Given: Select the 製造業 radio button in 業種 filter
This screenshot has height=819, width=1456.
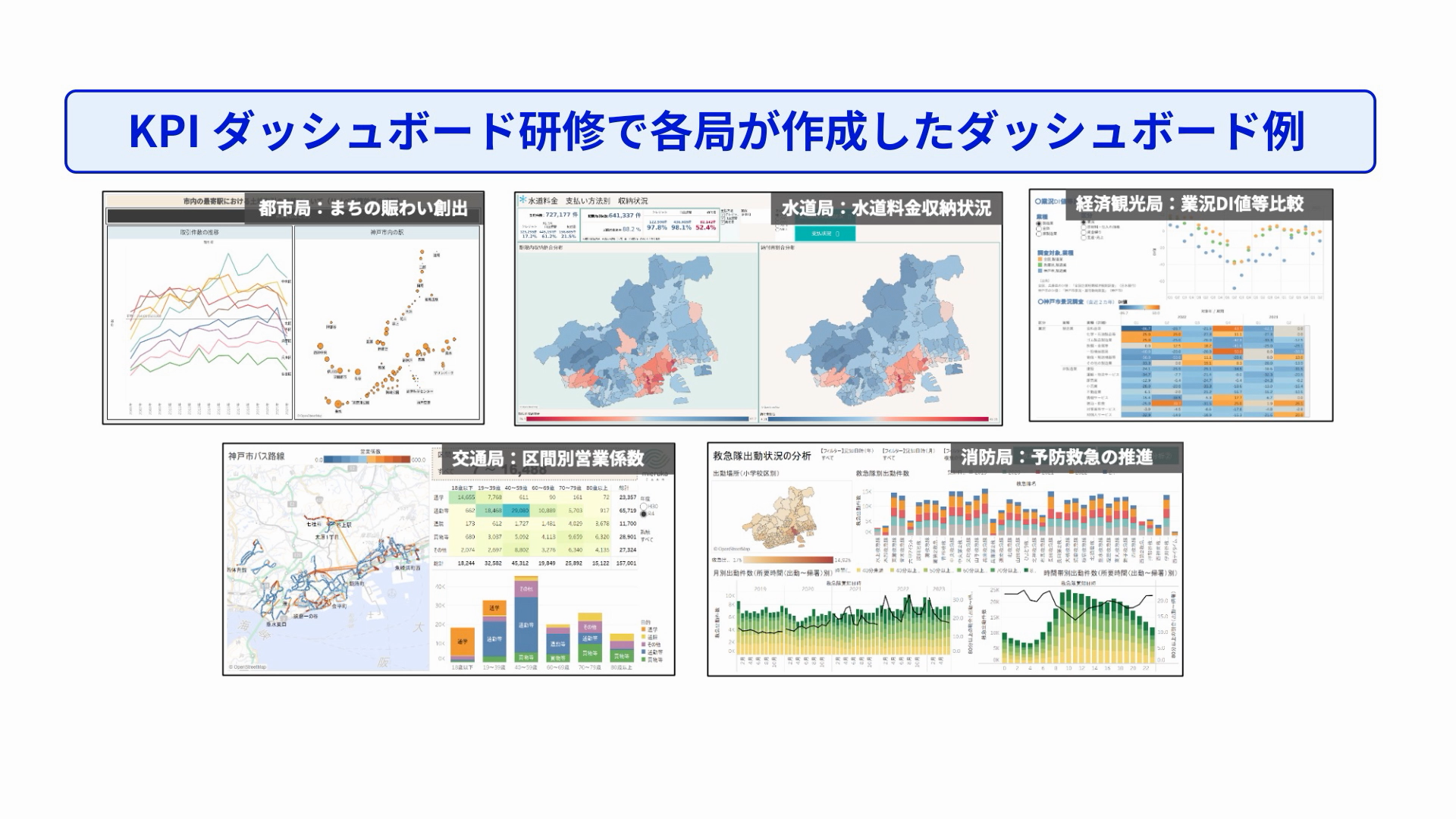Looking at the screenshot, I should tap(1038, 223).
